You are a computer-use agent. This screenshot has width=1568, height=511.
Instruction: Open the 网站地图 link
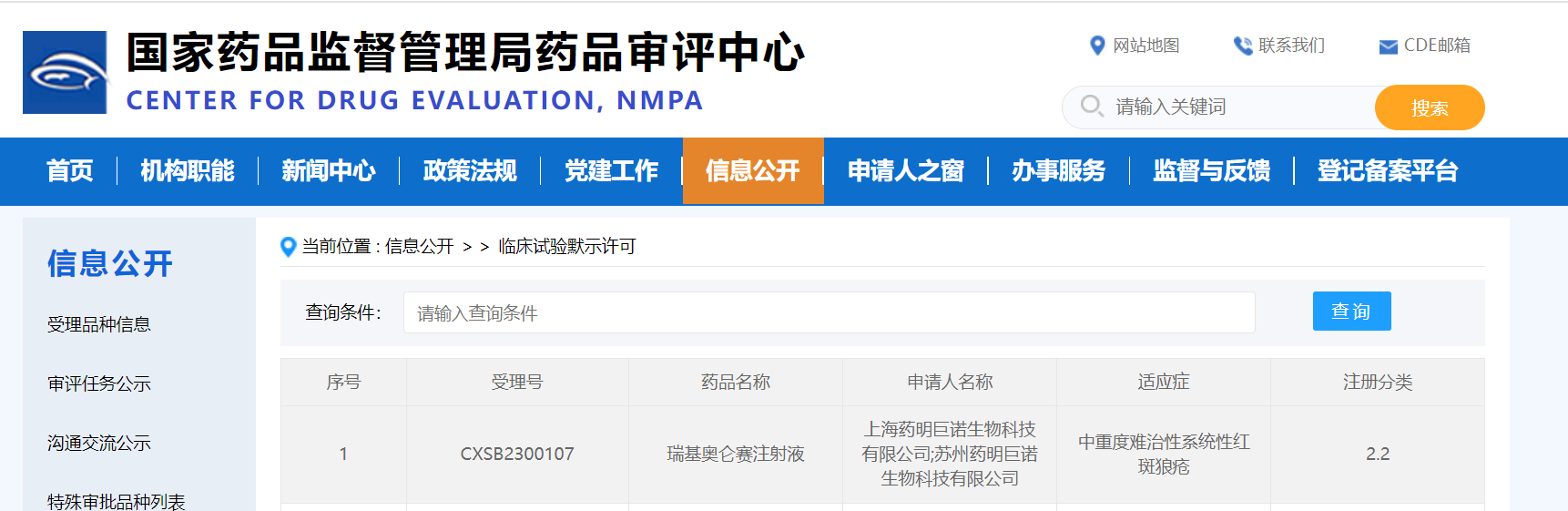click(x=1146, y=46)
